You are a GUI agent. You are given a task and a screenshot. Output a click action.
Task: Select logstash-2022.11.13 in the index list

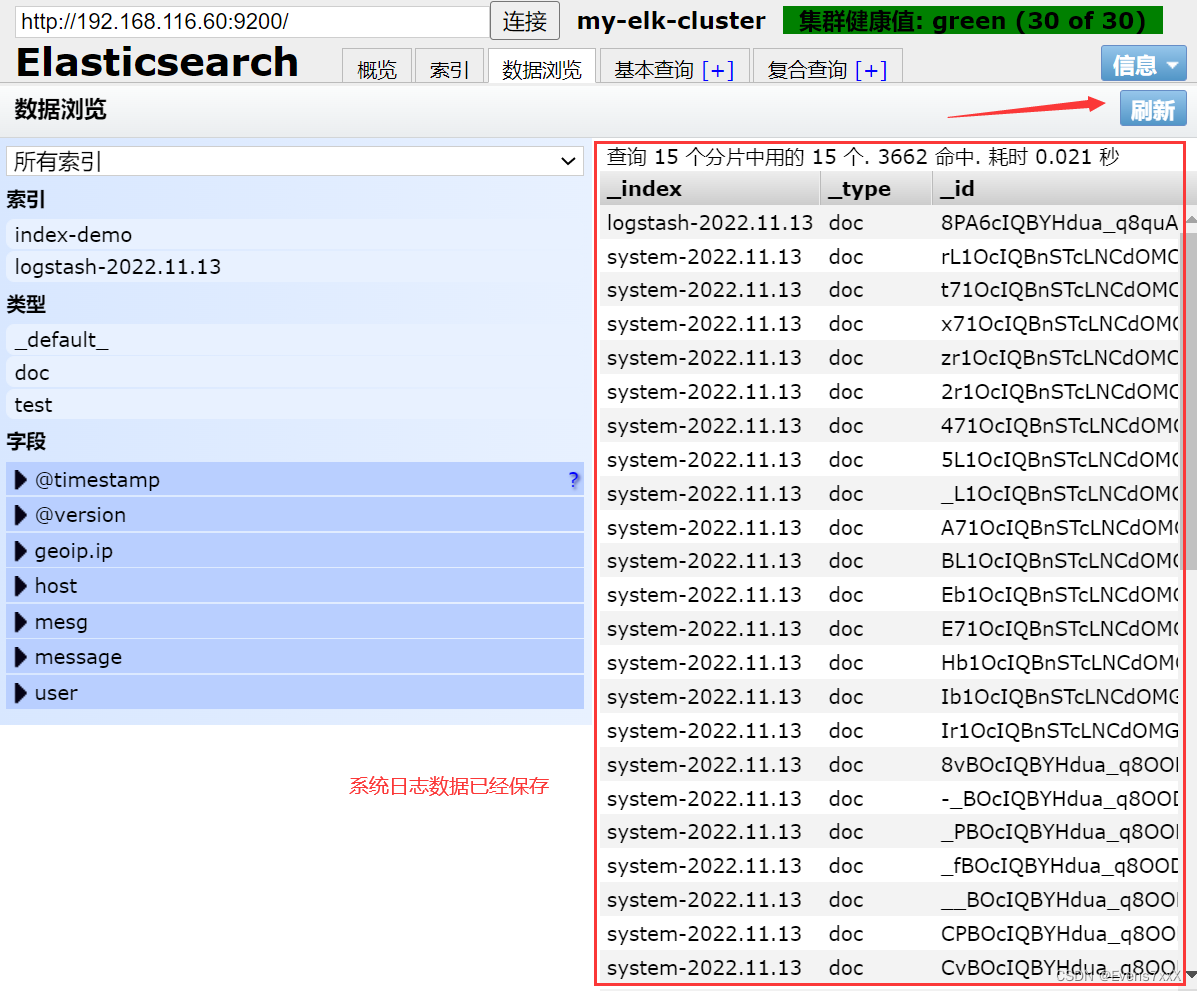[295, 266]
